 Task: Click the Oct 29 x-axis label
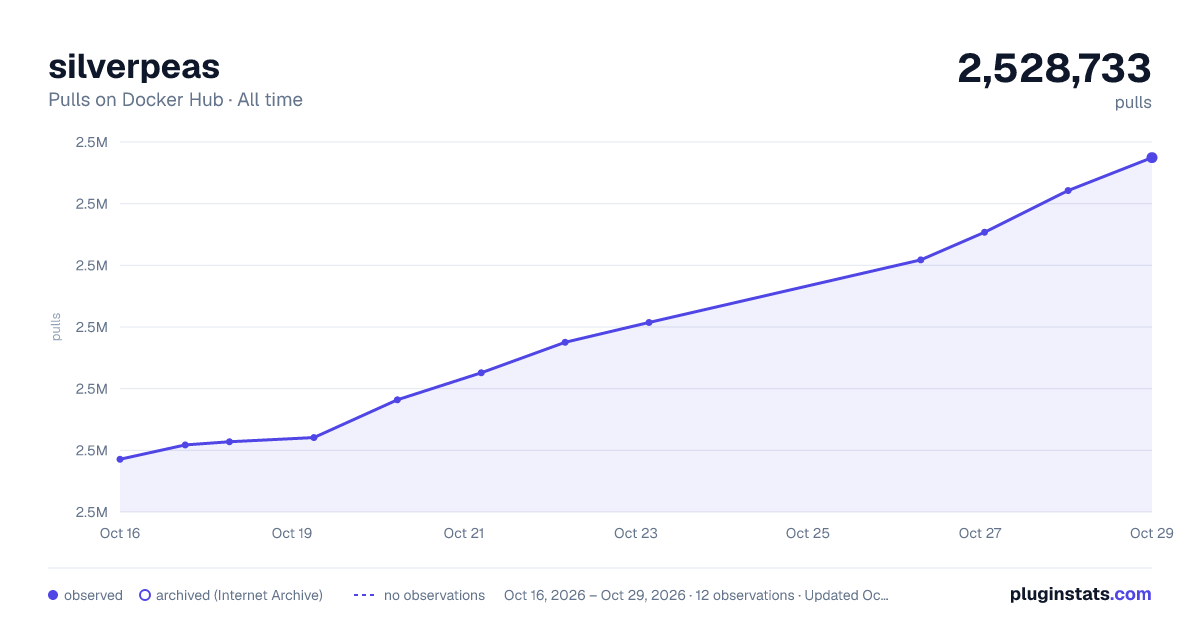[1150, 533]
